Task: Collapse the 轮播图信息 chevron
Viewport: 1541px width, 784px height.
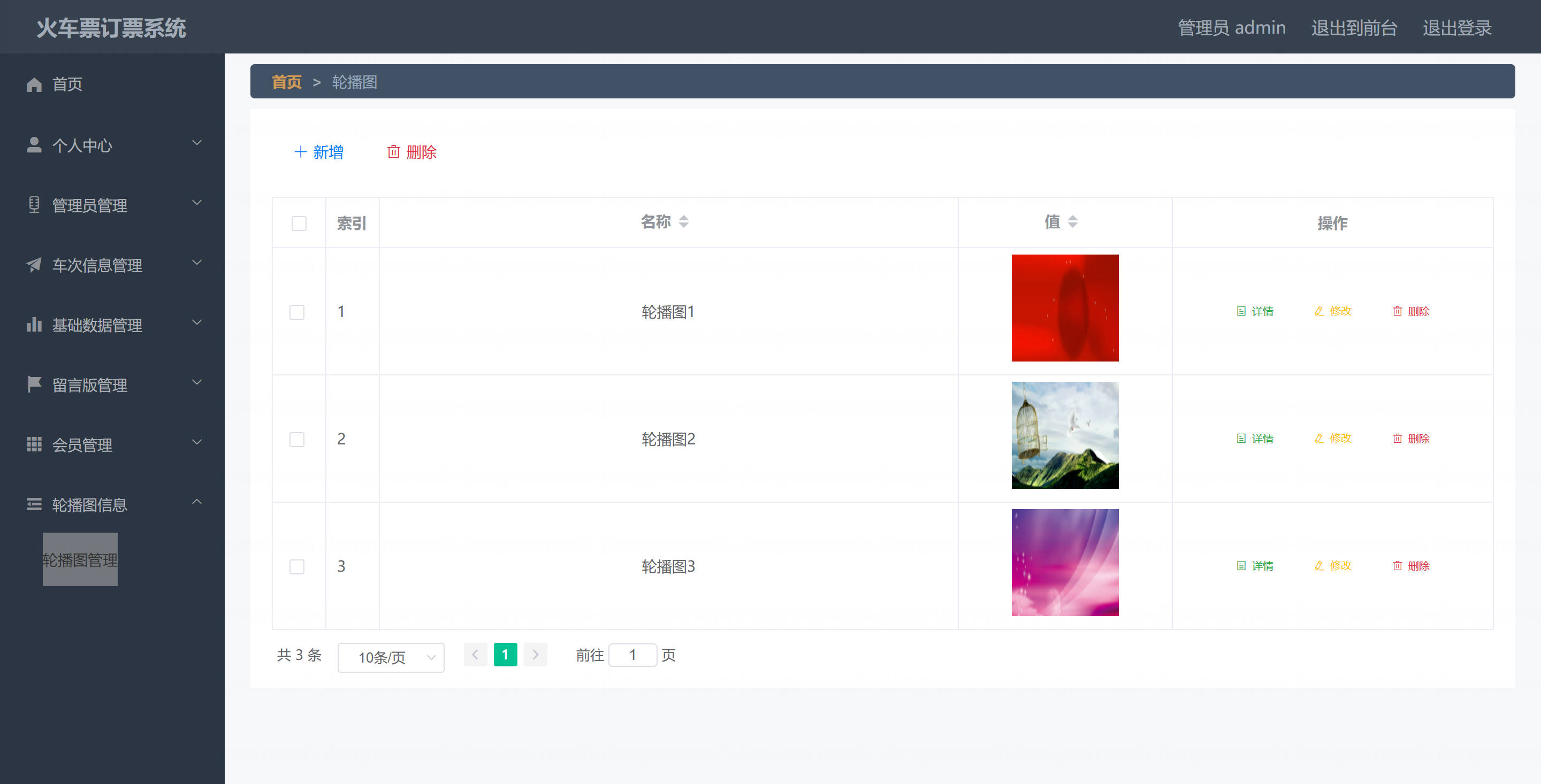Action: click(x=197, y=502)
